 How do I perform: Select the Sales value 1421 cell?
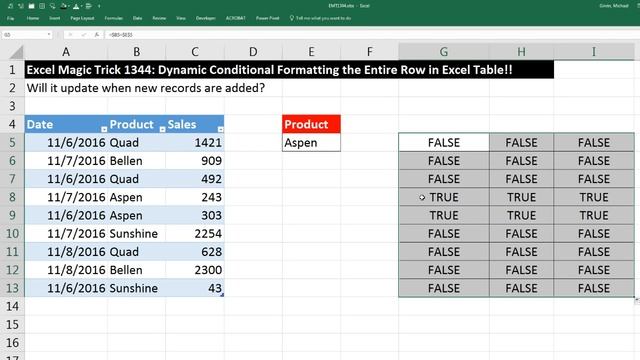195,142
